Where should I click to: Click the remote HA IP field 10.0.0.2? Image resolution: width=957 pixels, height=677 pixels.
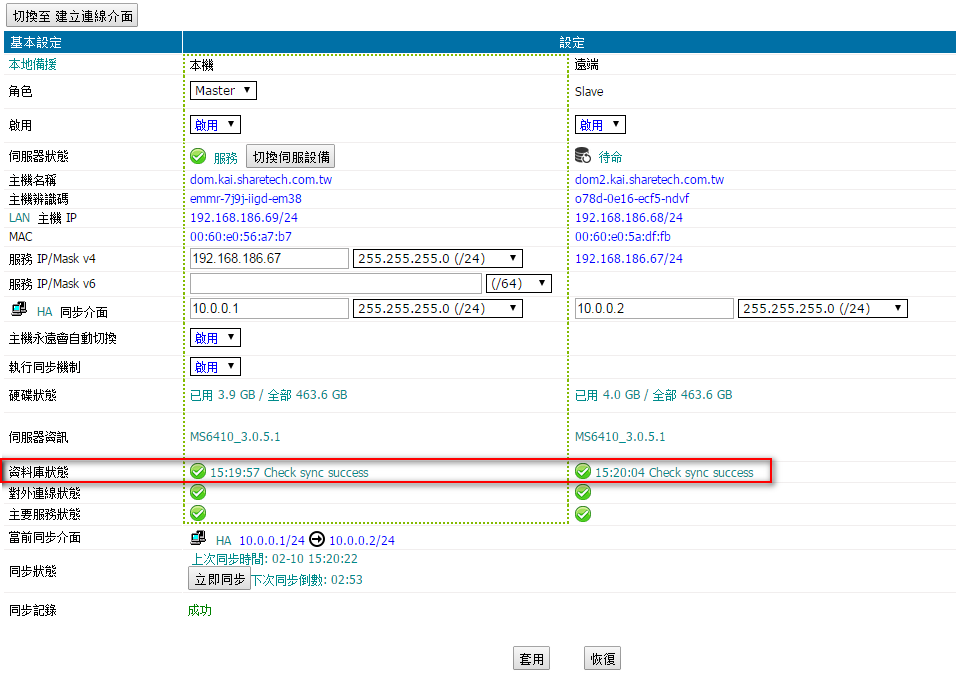[653, 308]
